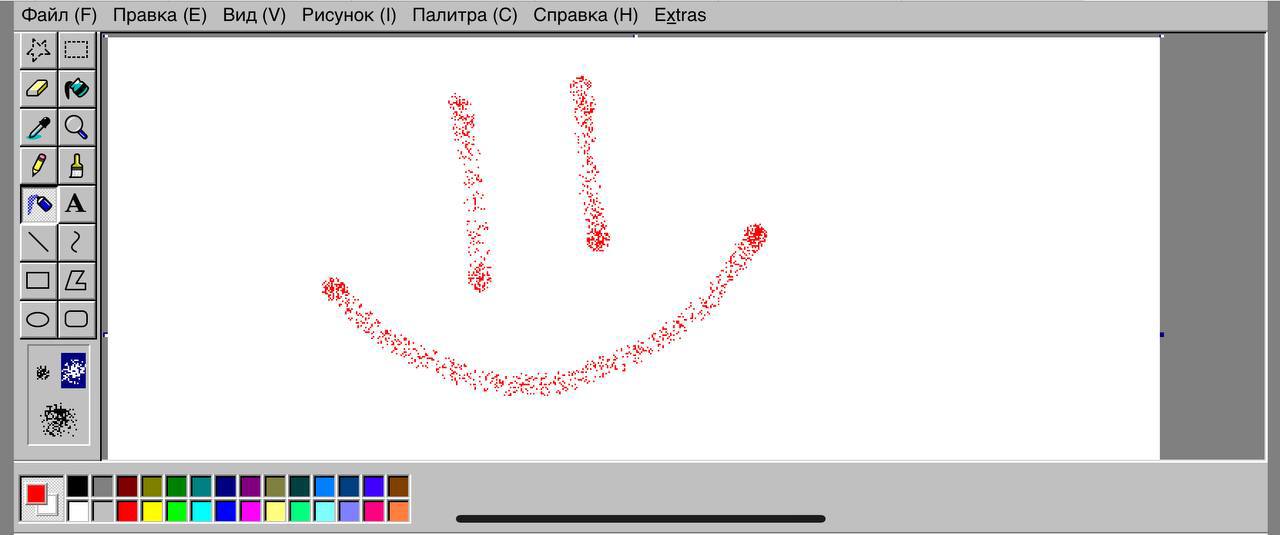Select the straight Line tool
The image size is (1280, 535).
click(x=38, y=242)
